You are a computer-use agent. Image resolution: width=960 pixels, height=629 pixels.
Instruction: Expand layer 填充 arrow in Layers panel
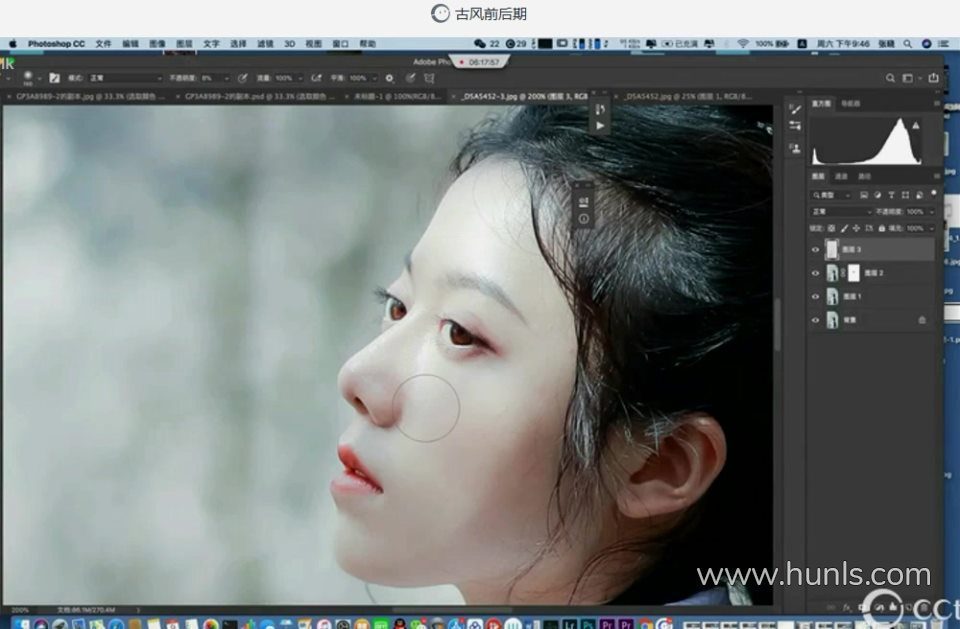(931, 228)
